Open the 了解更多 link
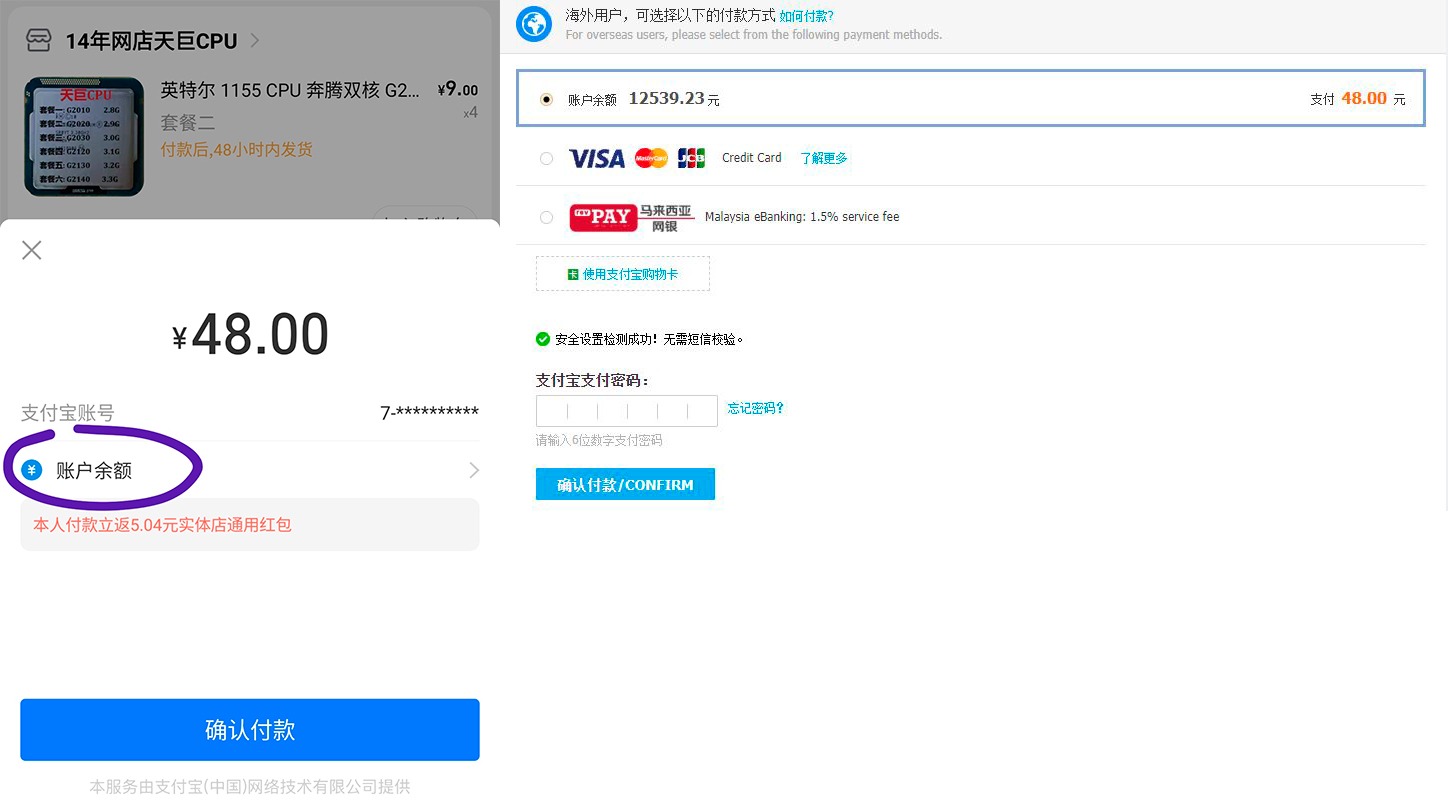This screenshot has height=808, width=1448. point(824,158)
